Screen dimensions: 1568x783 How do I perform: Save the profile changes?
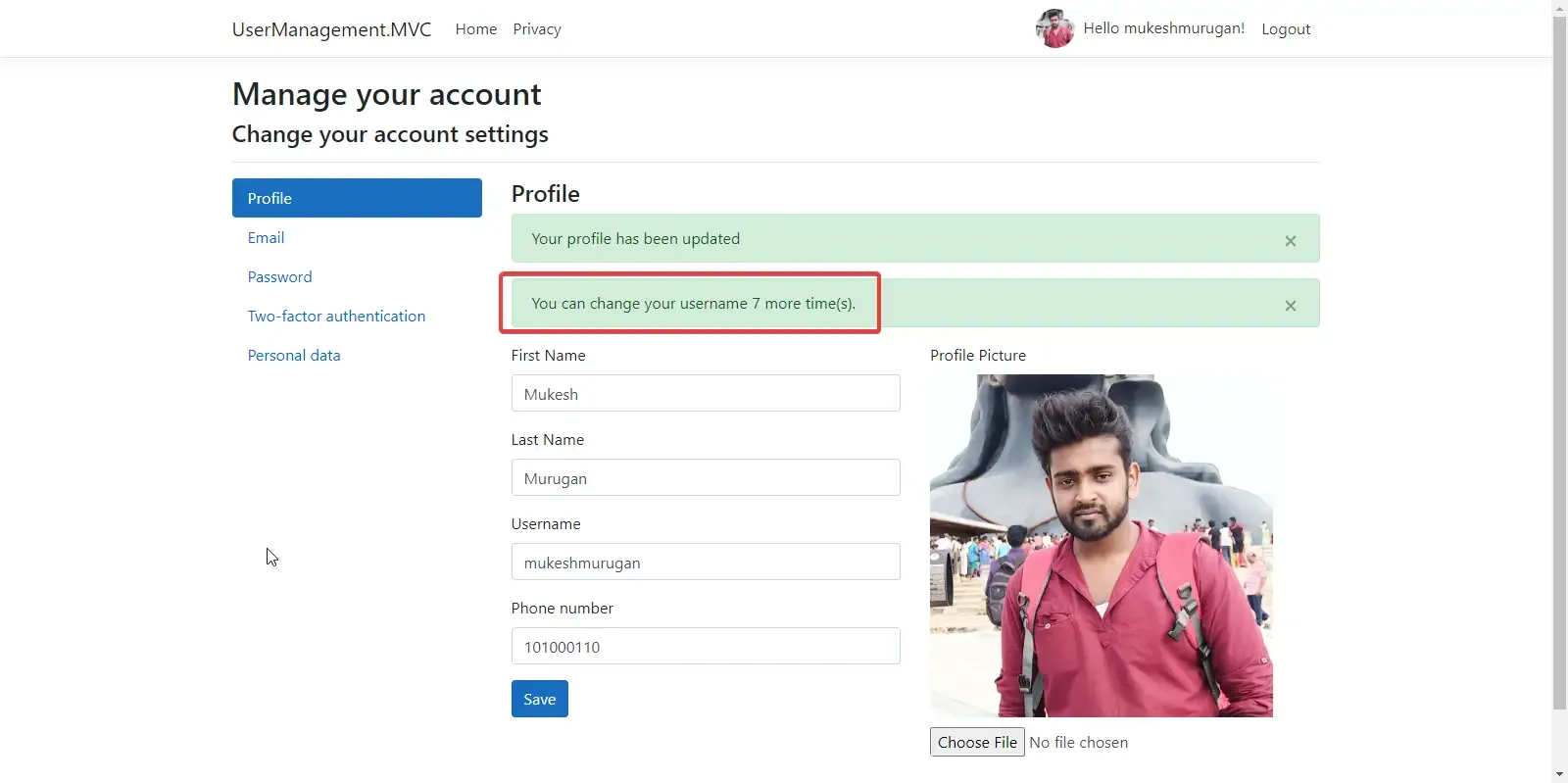[539, 699]
